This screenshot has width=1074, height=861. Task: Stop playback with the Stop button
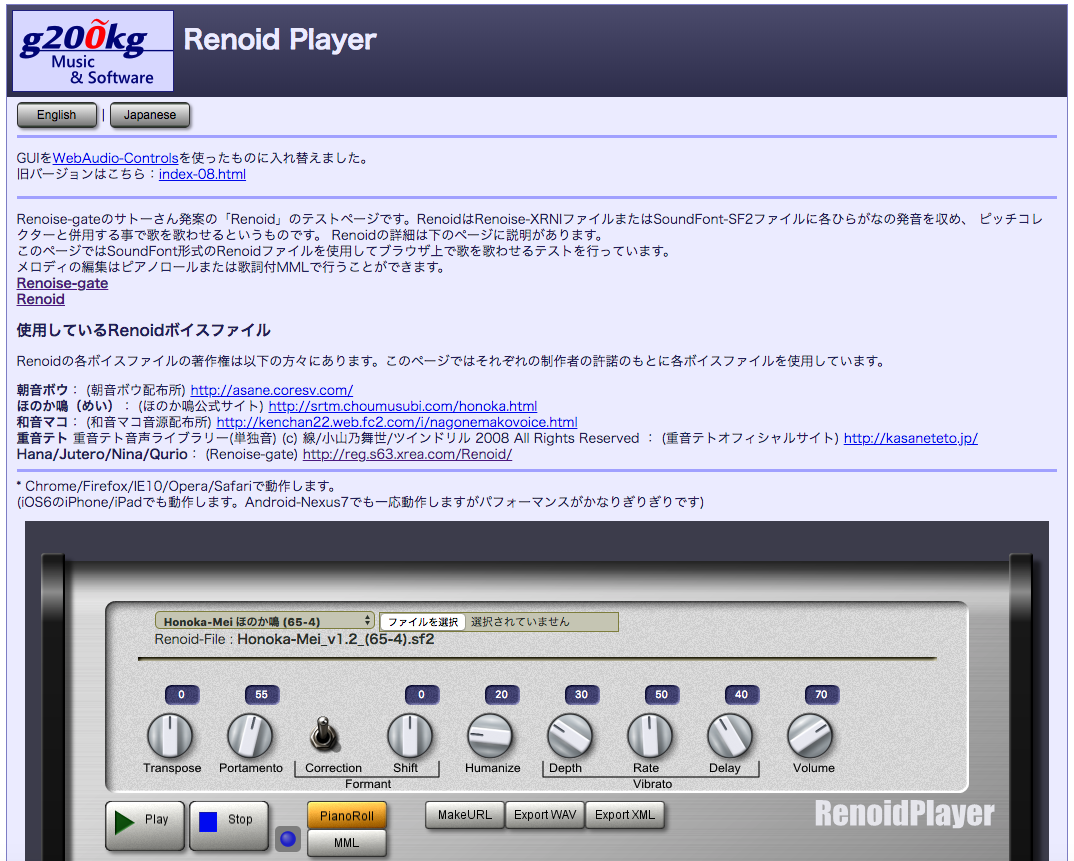(229, 824)
